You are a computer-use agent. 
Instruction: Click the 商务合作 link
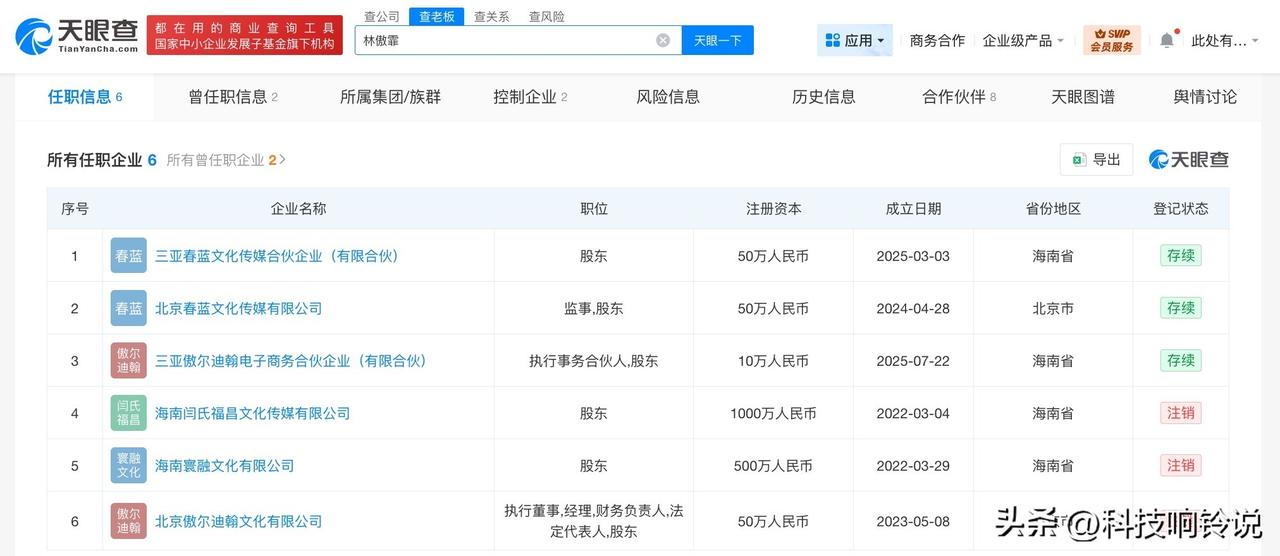point(937,40)
